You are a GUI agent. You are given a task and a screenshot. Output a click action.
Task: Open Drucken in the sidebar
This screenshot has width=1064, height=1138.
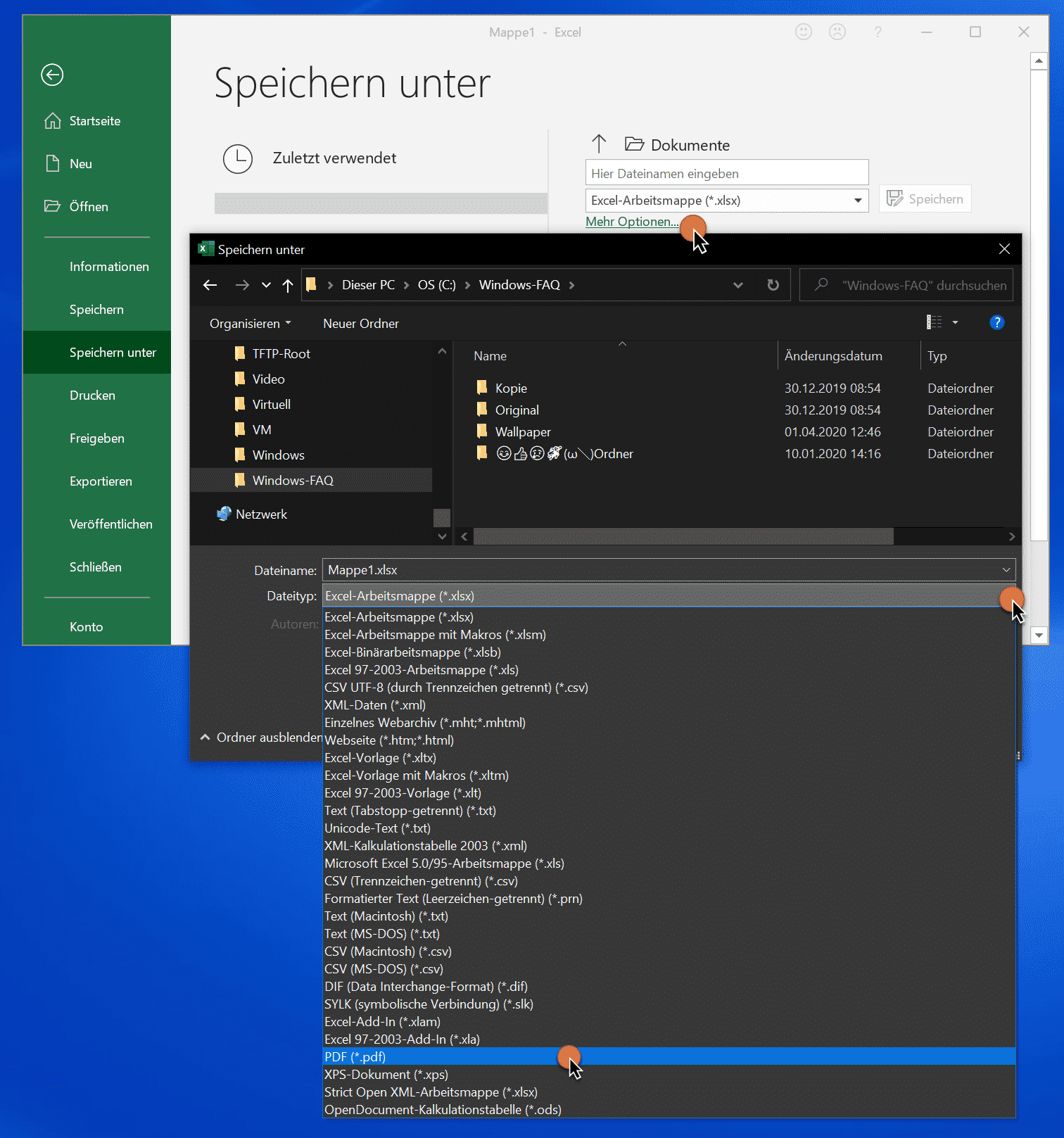(x=92, y=396)
